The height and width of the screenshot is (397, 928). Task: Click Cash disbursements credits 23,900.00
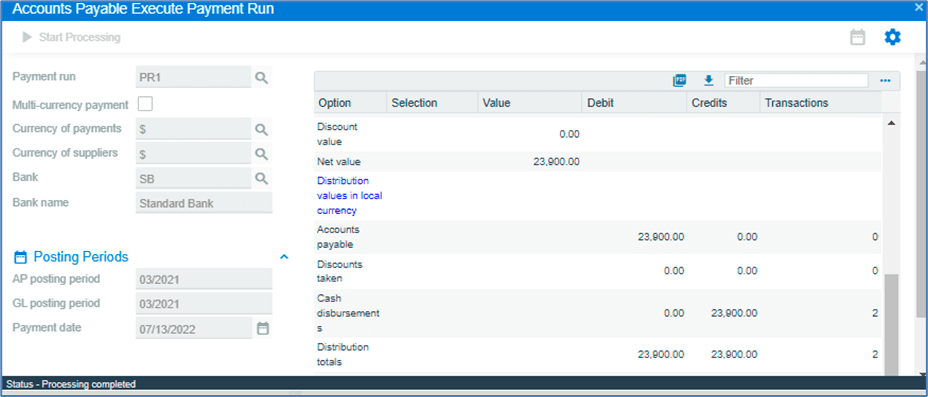[x=734, y=313]
